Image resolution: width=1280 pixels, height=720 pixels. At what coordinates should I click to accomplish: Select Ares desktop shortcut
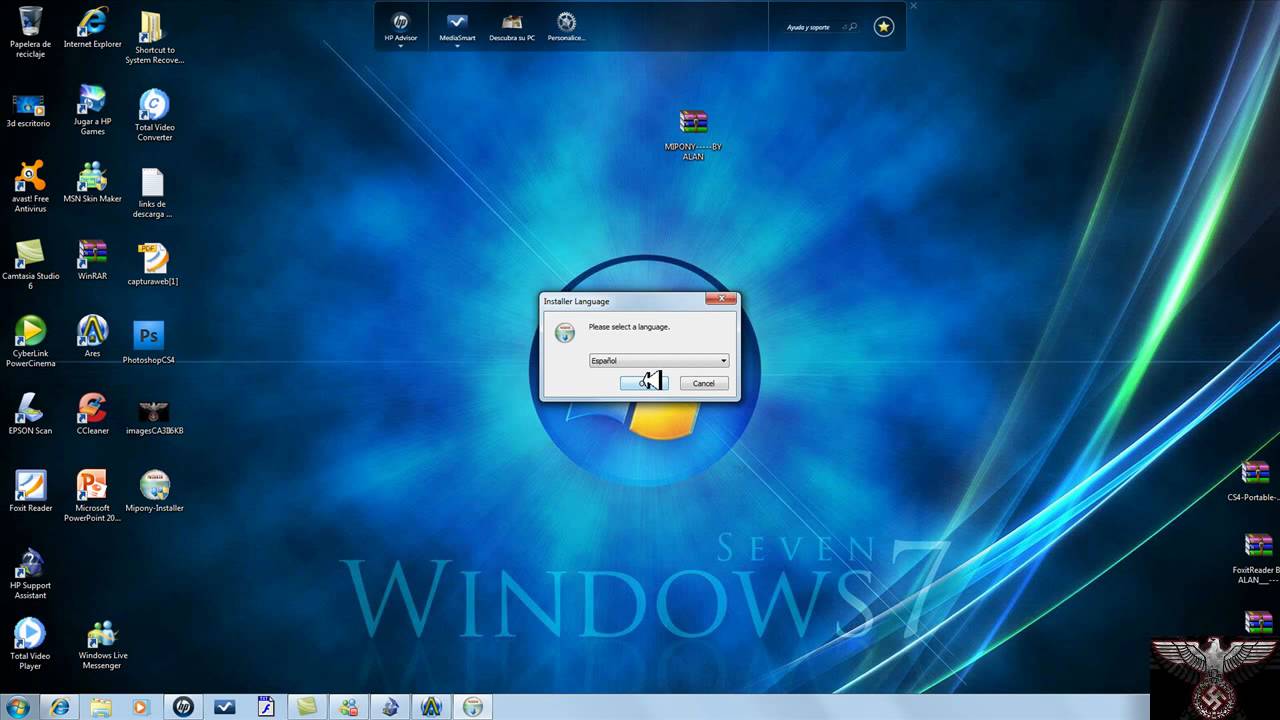pos(92,336)
